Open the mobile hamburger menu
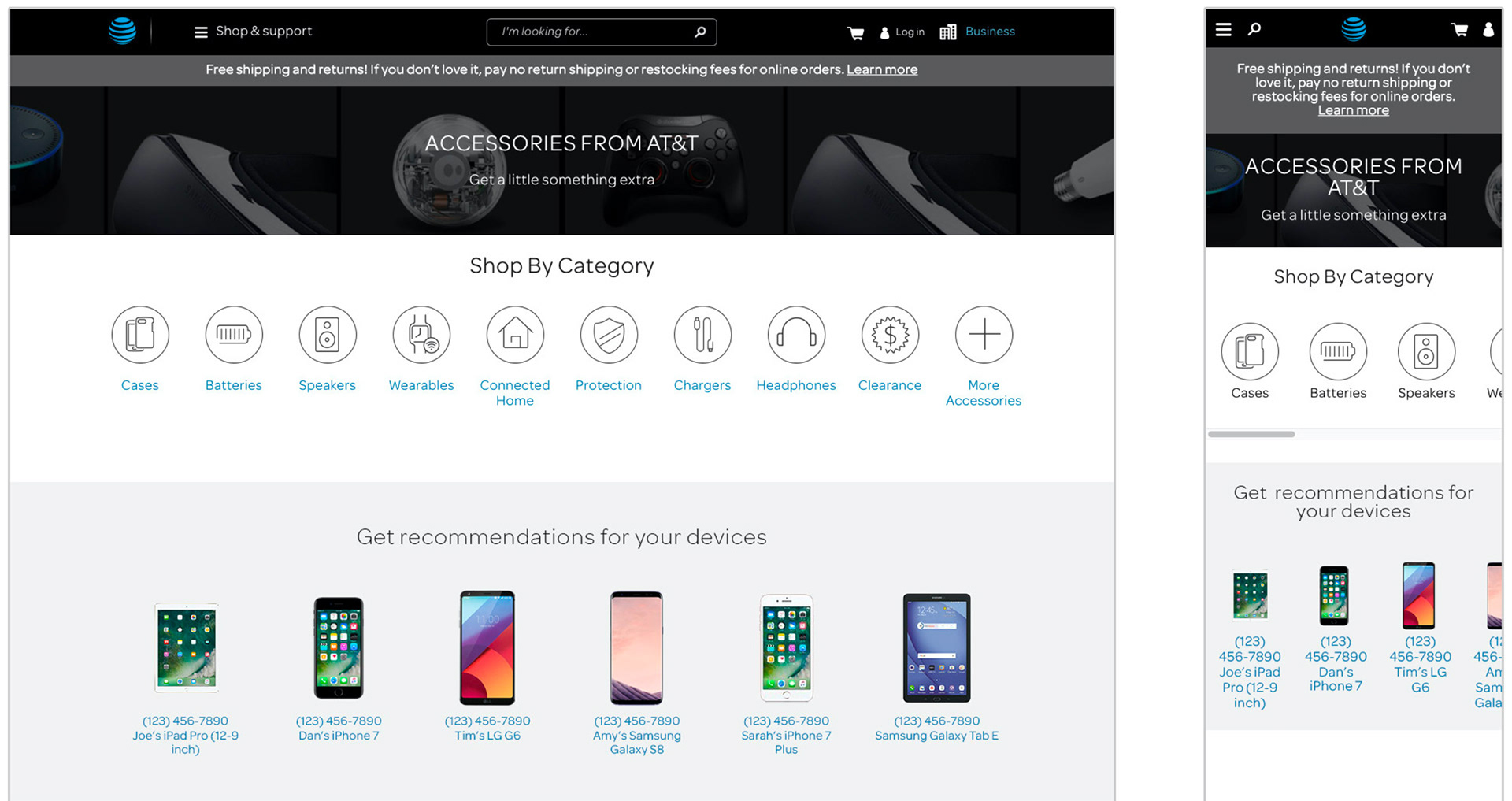1512x801 pixels. coord(1223,29)
